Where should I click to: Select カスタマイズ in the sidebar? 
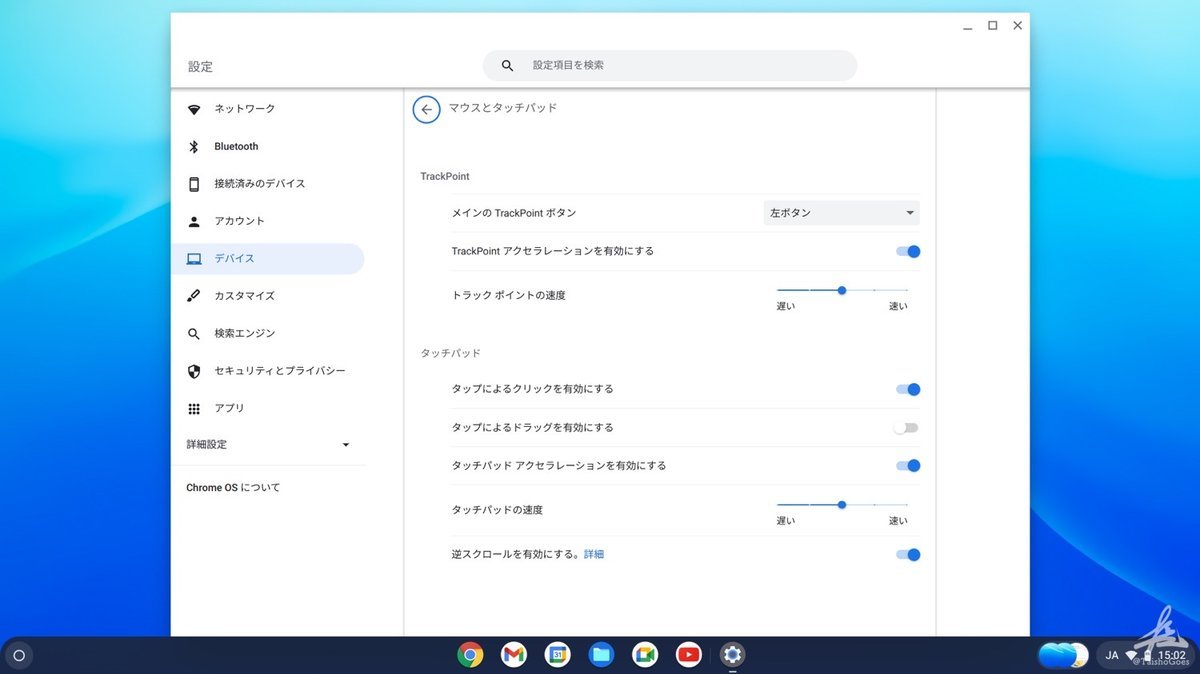point(268,296)
